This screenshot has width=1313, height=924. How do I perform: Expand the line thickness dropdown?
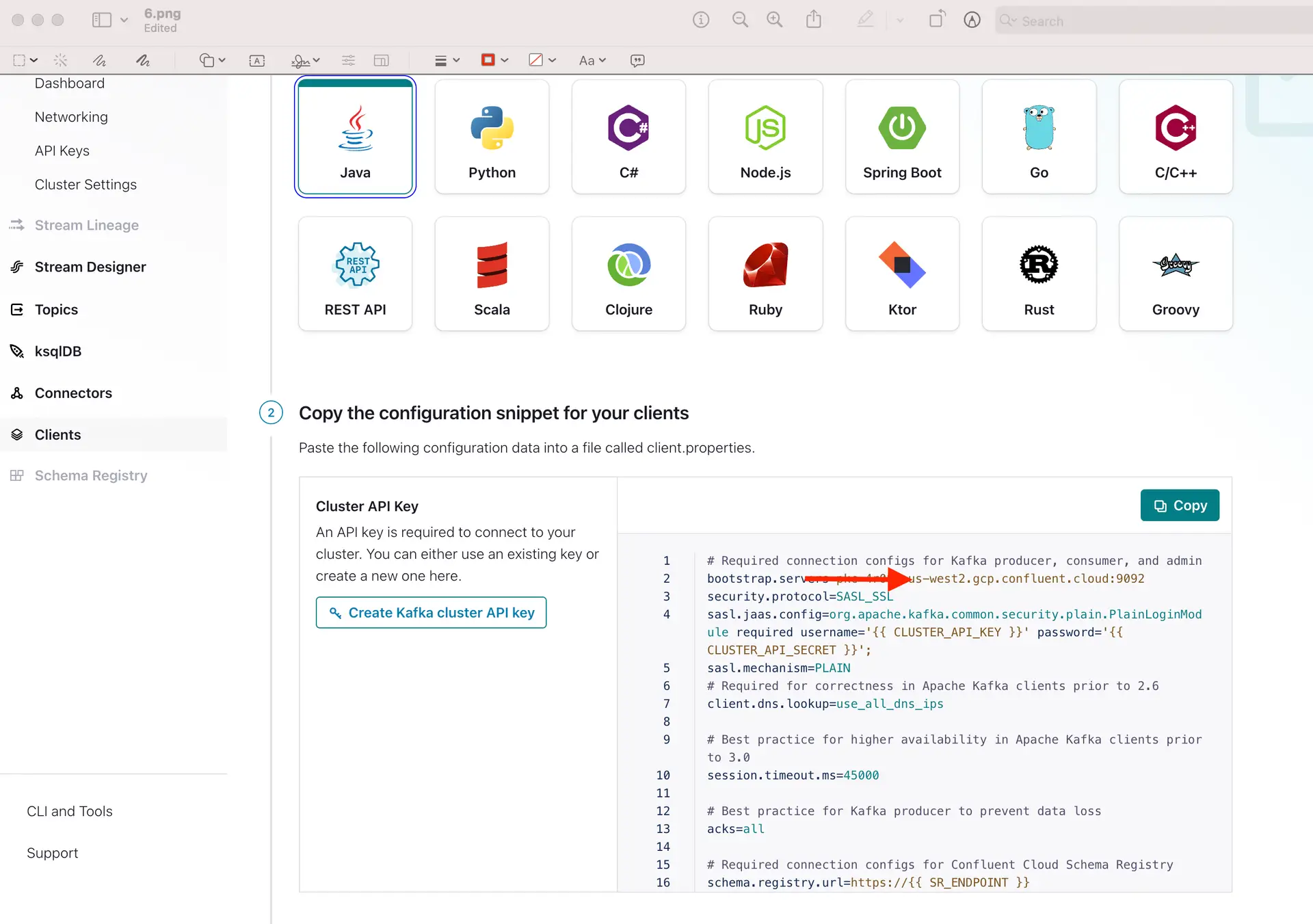click(447, 60)
